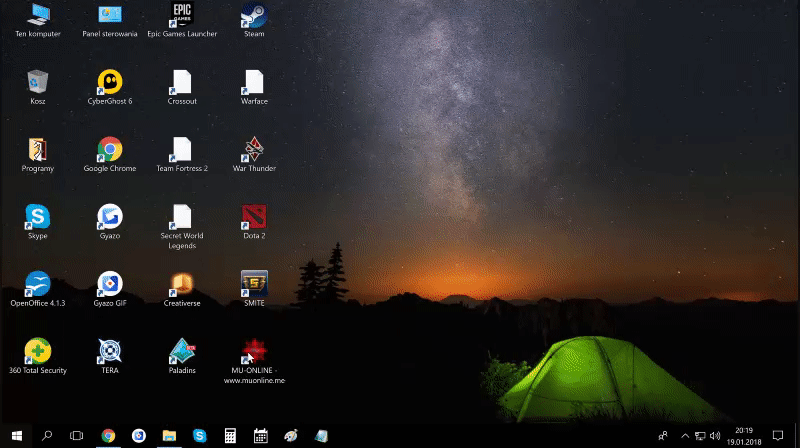This screenshot has height=448, width=800.
Task: Select the Programy folder icon
Action: pyautogui.click(x=38, y=154)
